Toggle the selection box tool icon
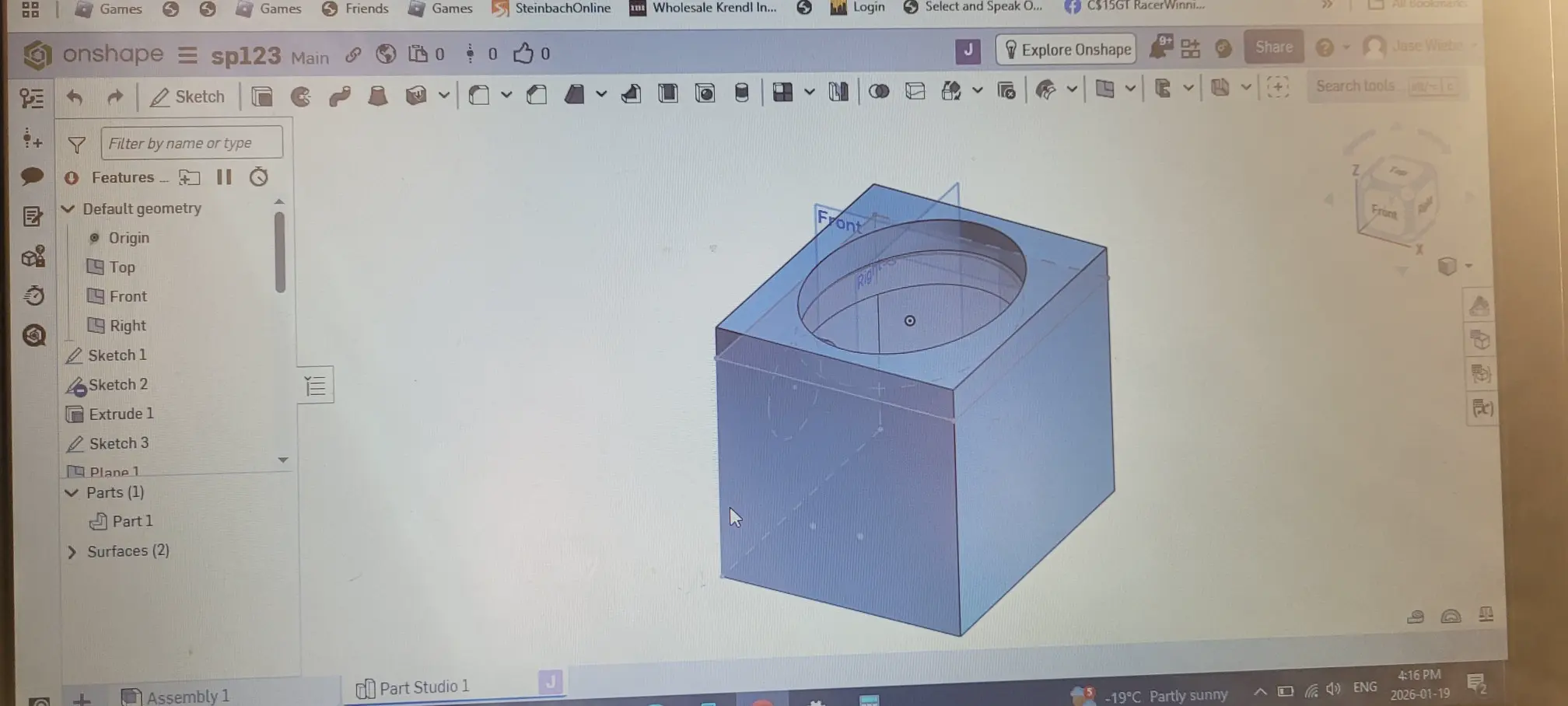 (1278, 86)
